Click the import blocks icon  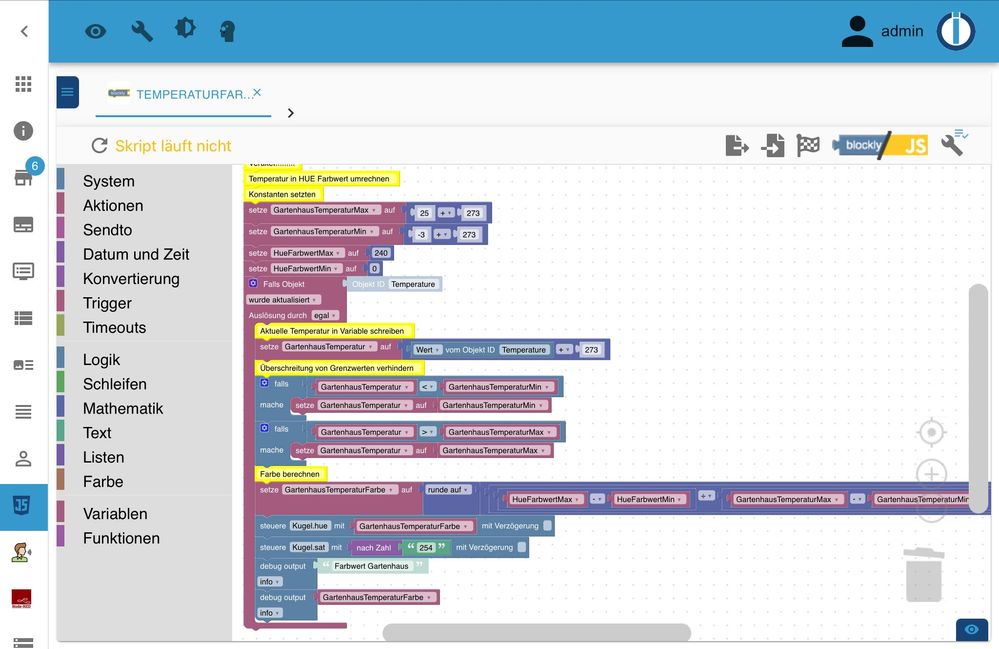(773, 146)
